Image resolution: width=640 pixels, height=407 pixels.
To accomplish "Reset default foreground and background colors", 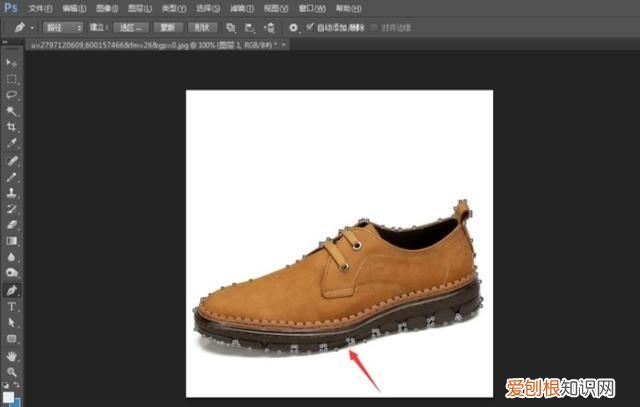I will pos(5,385).
